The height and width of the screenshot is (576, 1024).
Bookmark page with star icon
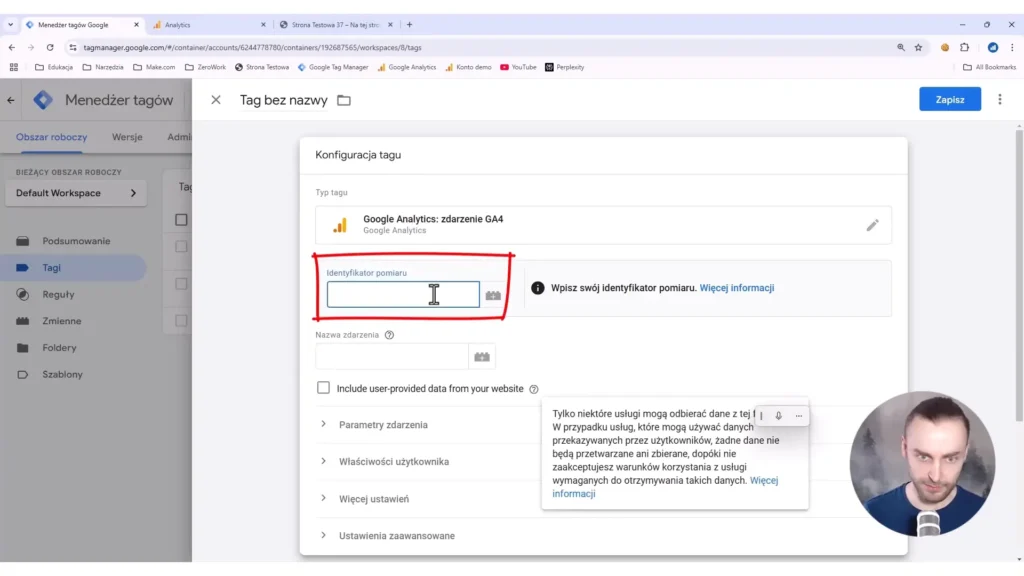(x=918, y=47)
